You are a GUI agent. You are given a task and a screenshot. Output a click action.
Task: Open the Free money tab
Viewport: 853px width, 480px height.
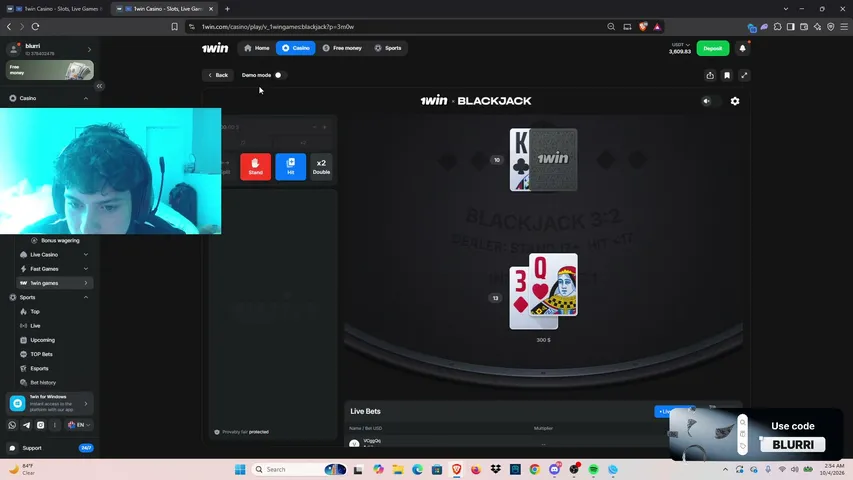click(342, 48)
